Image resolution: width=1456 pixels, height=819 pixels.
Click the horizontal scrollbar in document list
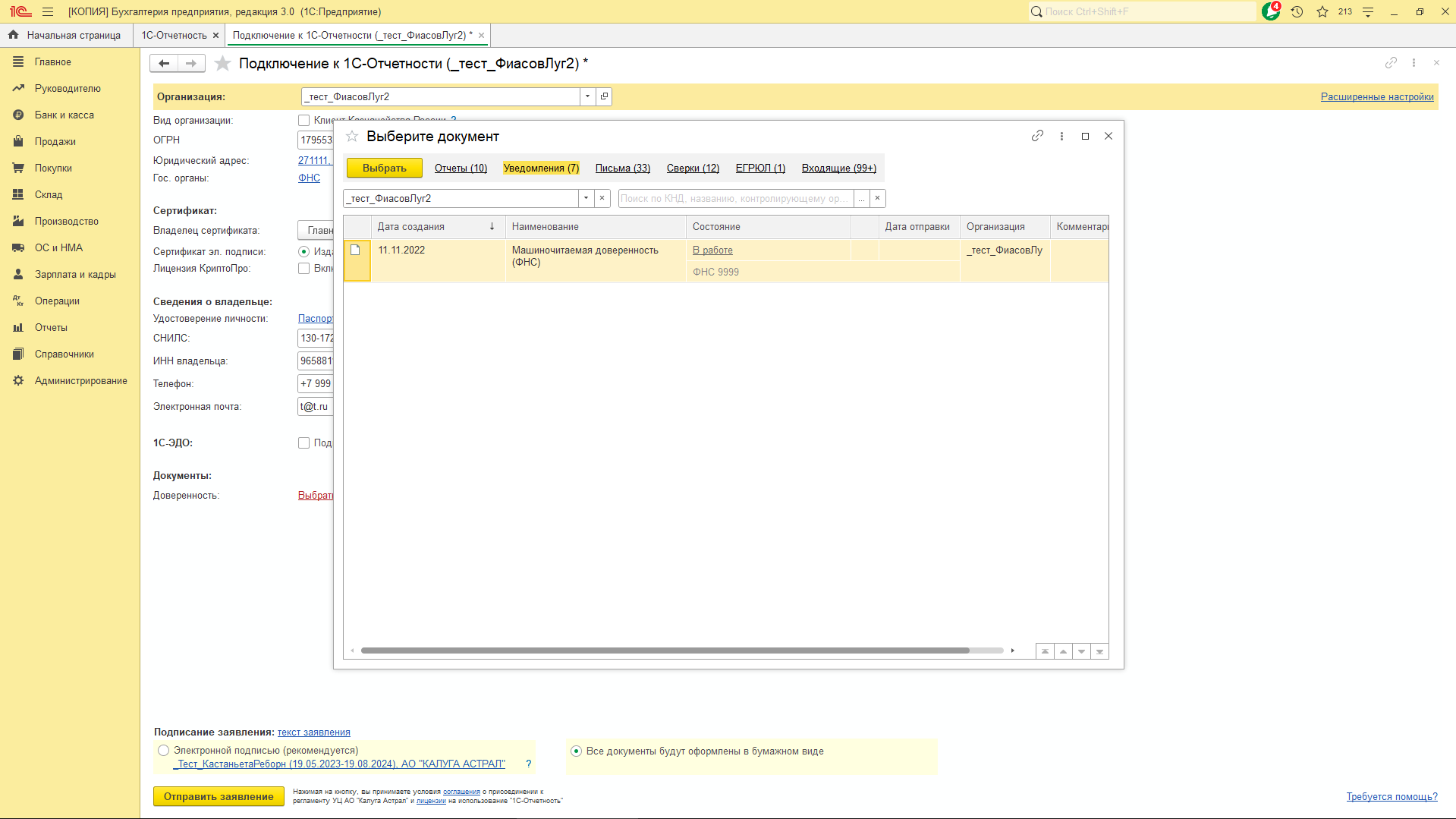click(665, 650)
